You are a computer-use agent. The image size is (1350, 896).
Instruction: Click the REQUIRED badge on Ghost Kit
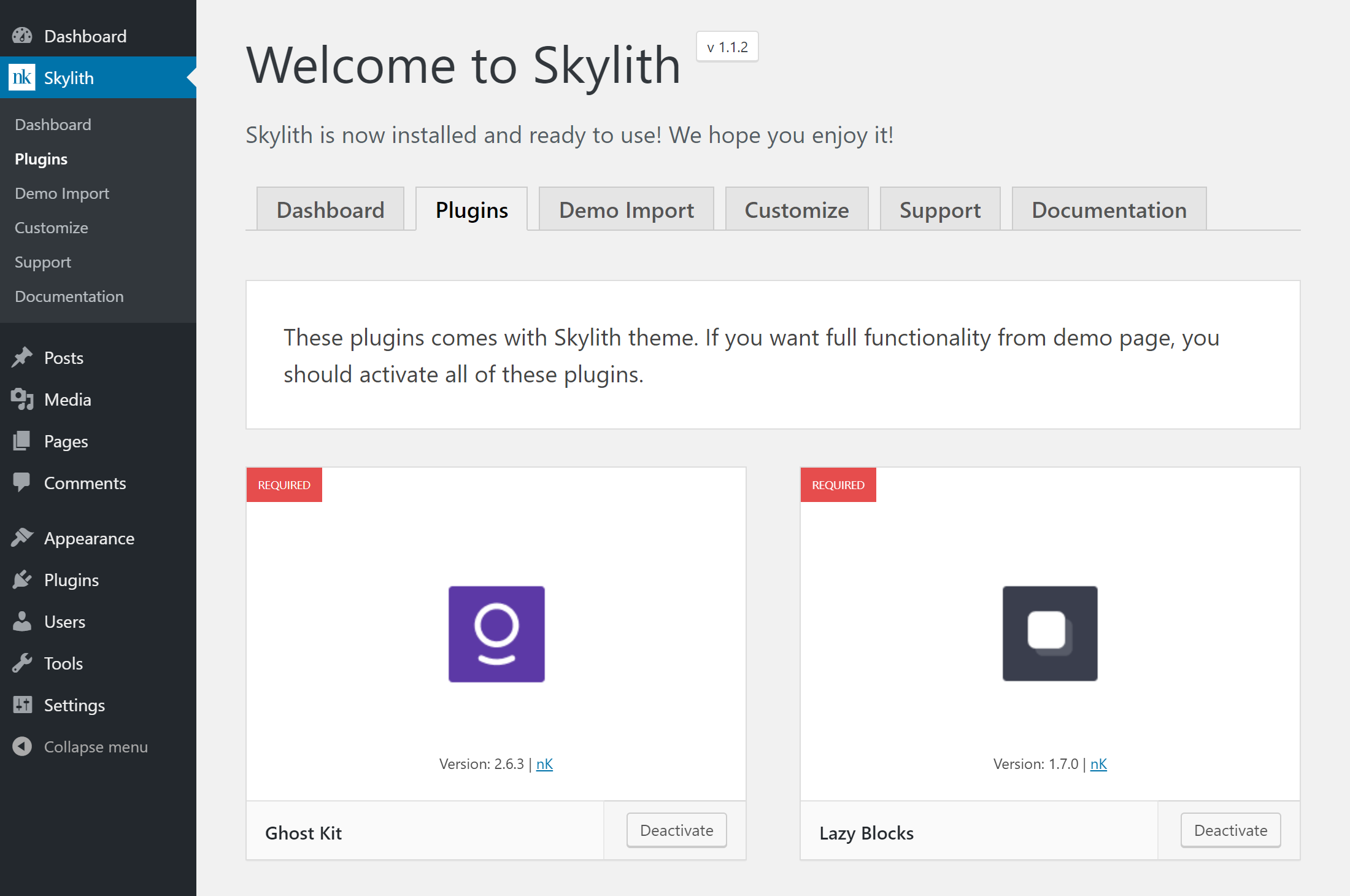pos(284,485)
